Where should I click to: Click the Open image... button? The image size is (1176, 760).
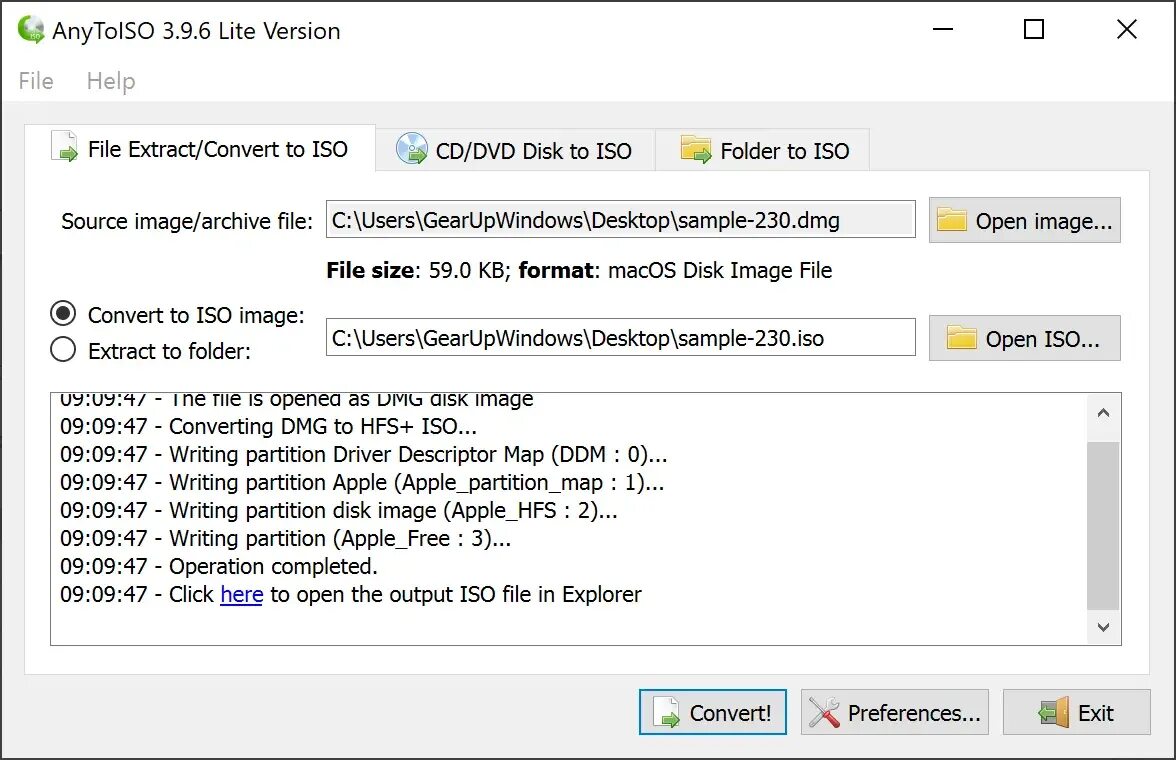click(x=1024, y=220)
